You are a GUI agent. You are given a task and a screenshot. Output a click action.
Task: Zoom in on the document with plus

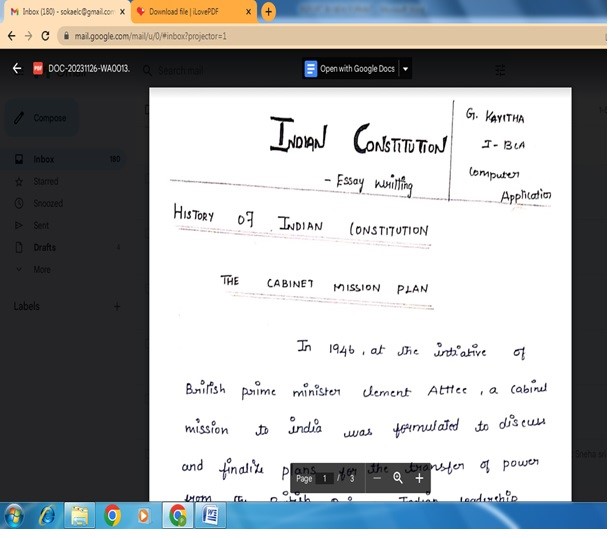click(x=419, y=479)
